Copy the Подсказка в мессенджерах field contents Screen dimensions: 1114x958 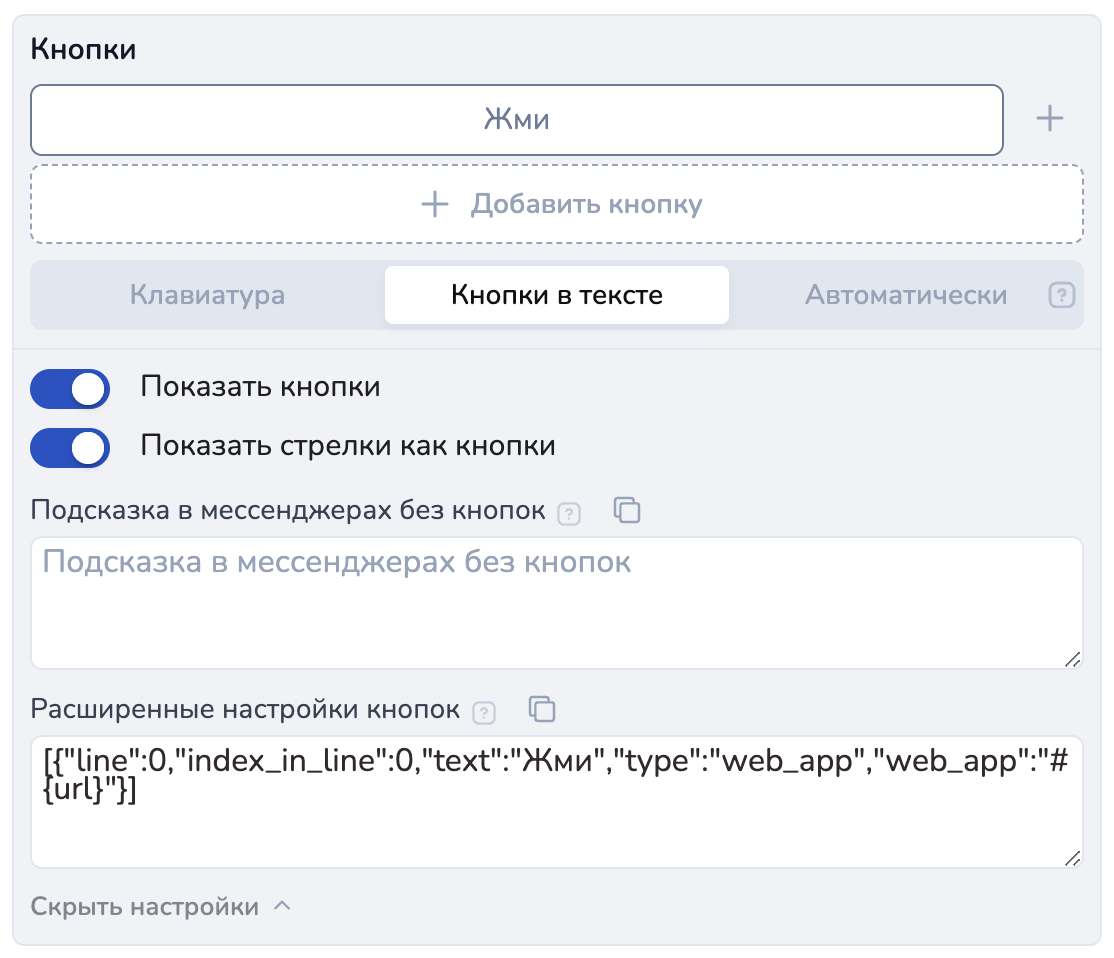click(x=627, y=510)
